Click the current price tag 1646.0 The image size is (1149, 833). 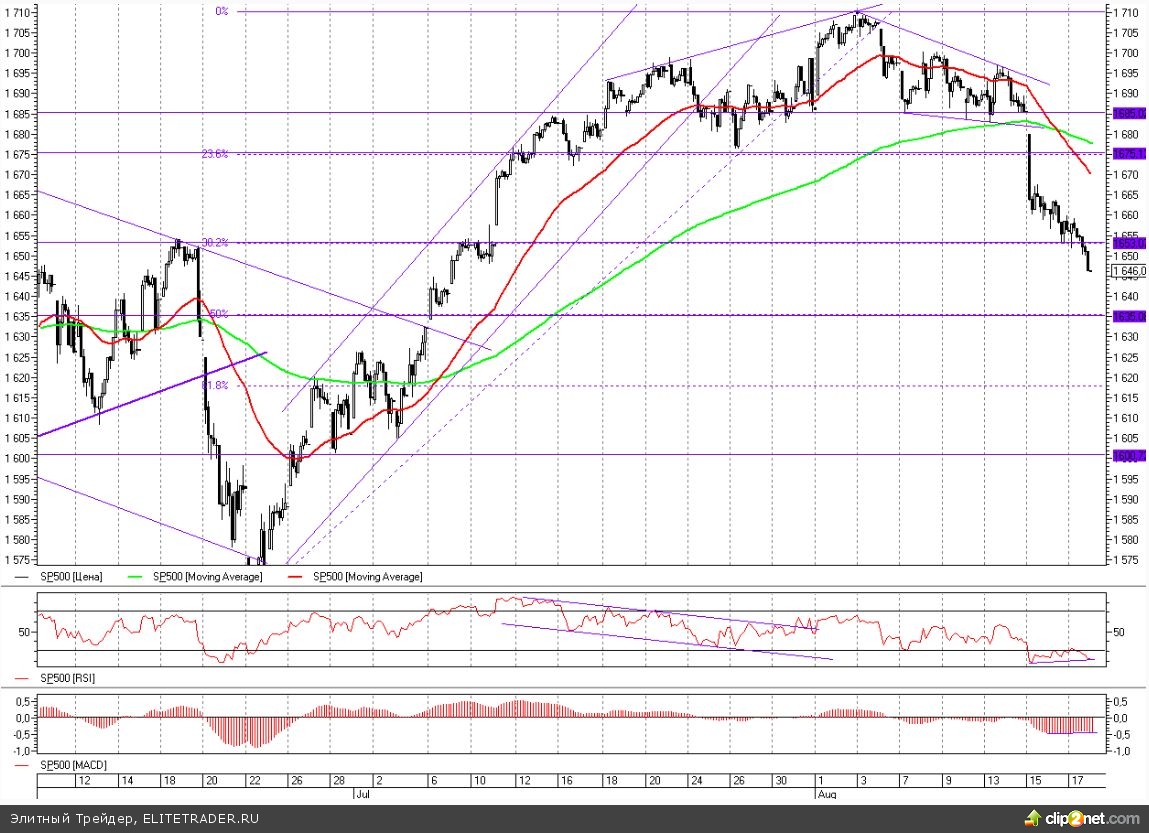pos(1129,271)
